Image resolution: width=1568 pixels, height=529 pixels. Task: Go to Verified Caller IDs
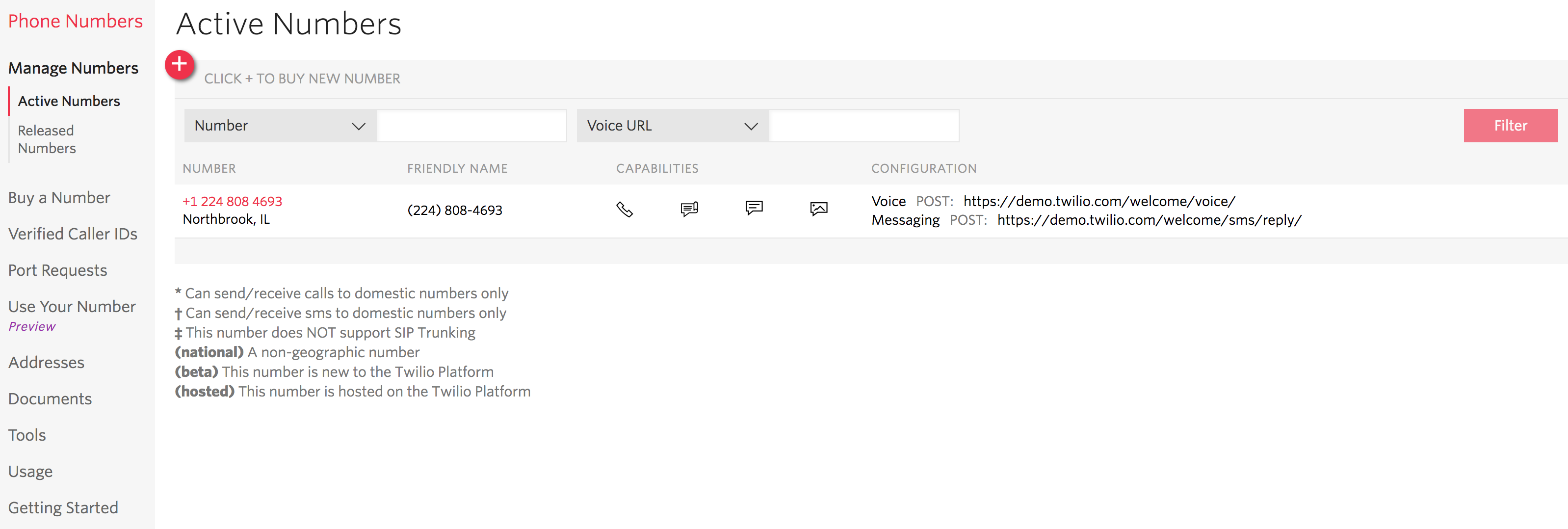[73, 234]
